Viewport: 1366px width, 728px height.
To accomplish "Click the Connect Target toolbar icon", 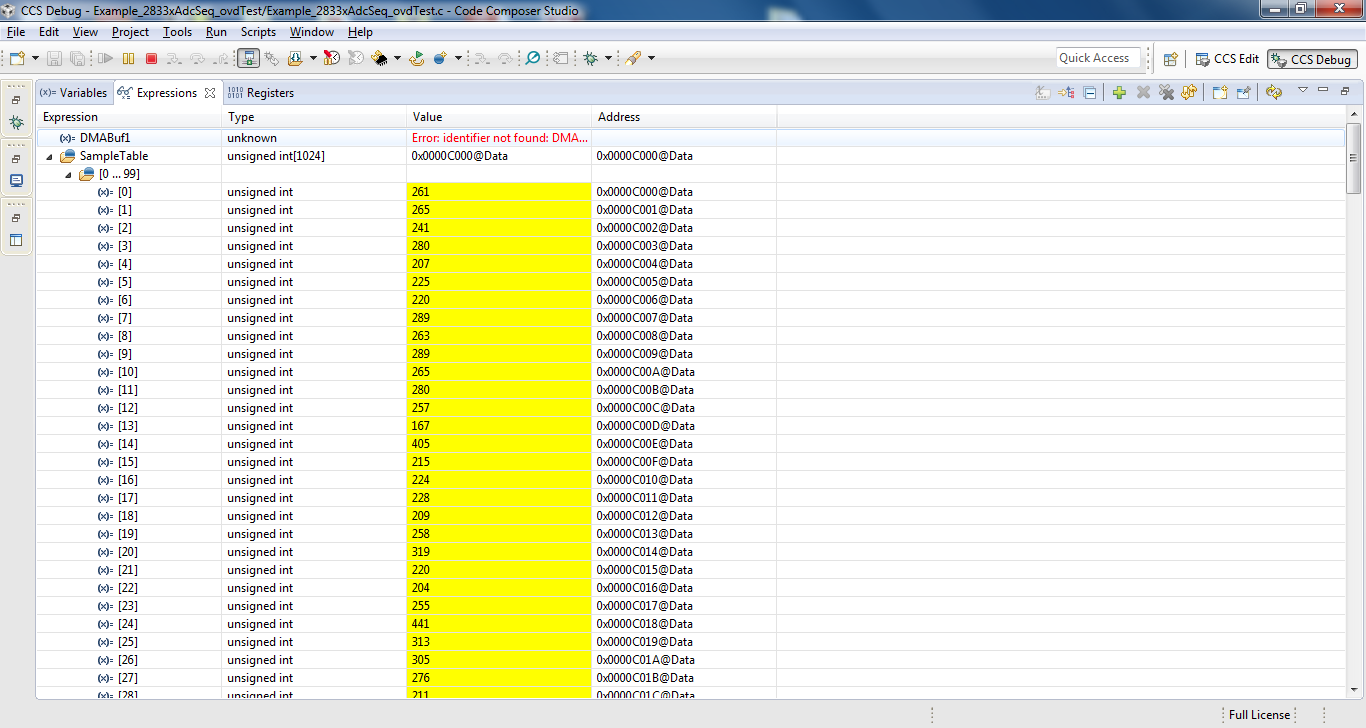I will coord(249,59).
